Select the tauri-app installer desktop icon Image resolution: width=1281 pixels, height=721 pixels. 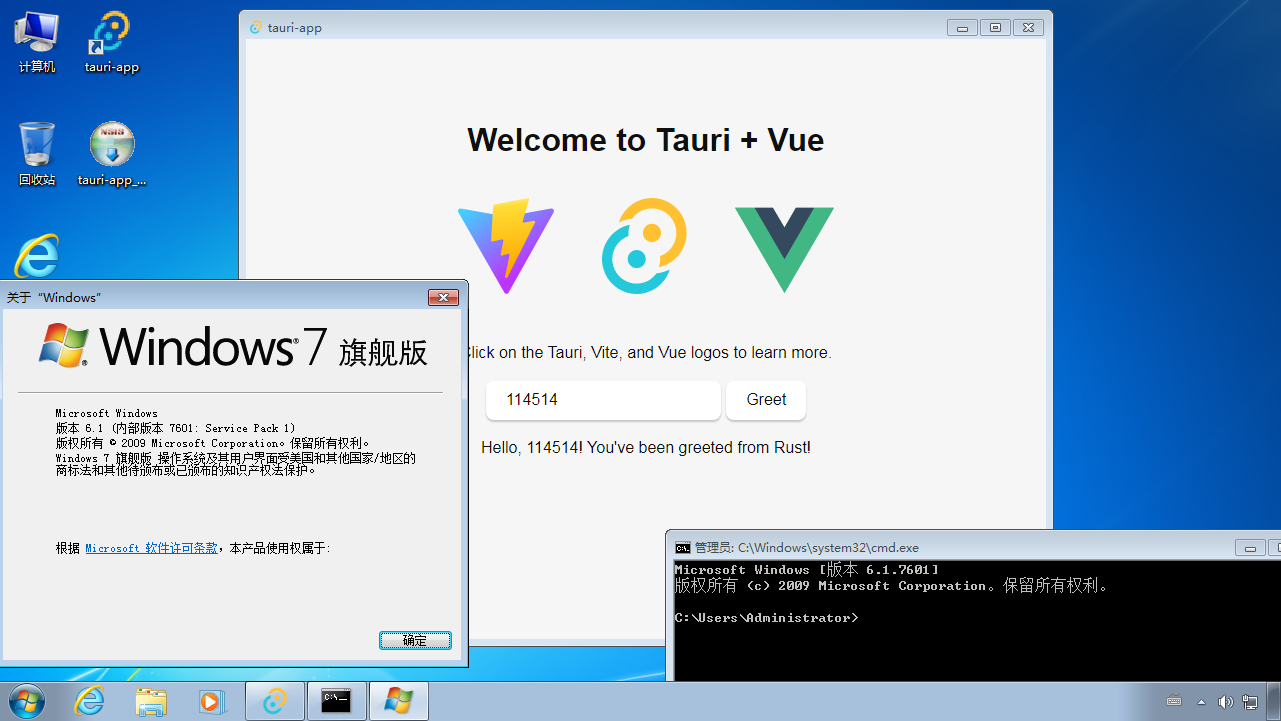click(x=112, y=155)
